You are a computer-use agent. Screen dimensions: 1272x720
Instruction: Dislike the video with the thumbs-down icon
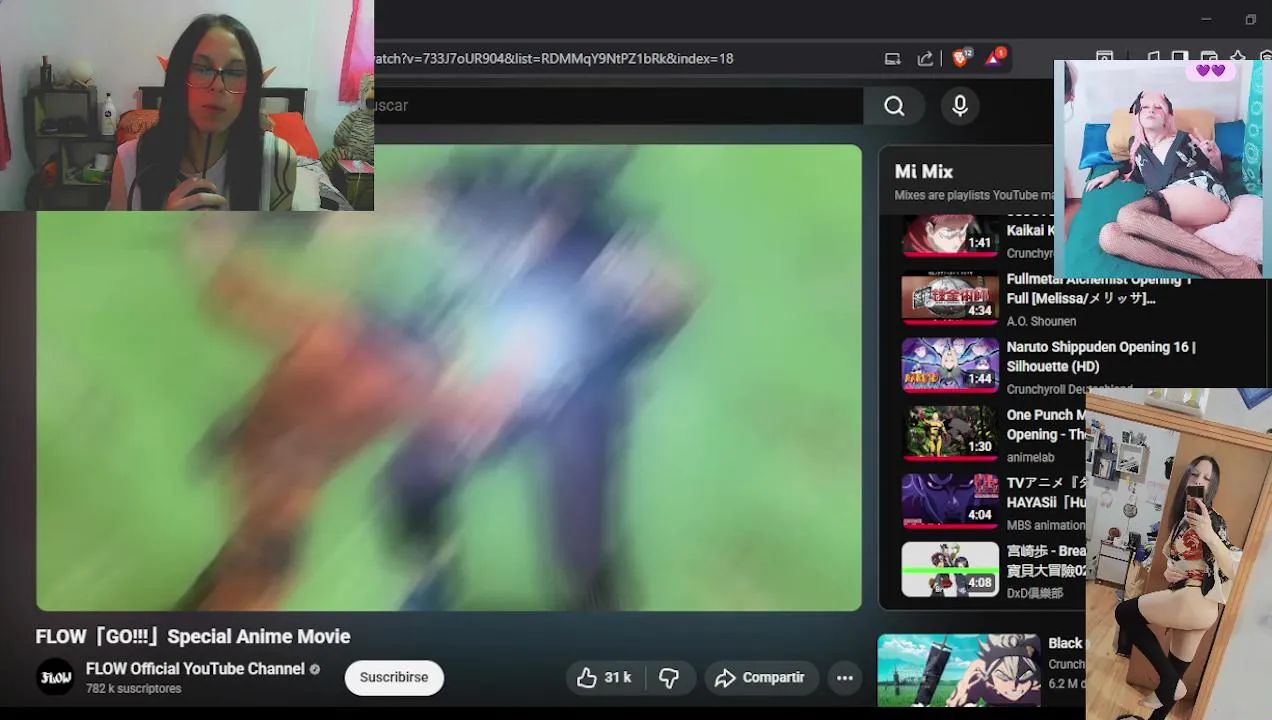tap(669, 678)
